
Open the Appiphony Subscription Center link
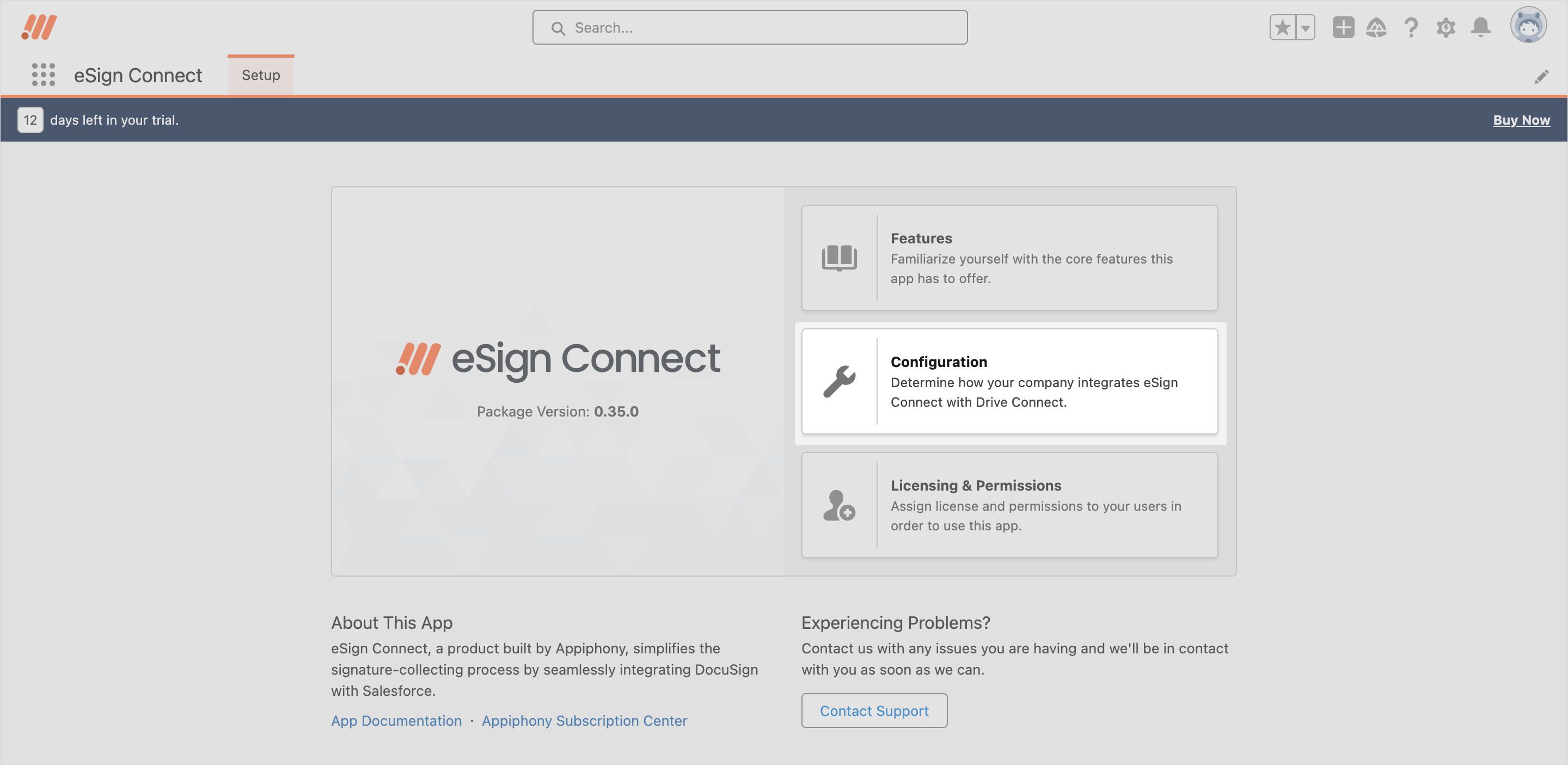pyautogui.click(x=584, y=720)
